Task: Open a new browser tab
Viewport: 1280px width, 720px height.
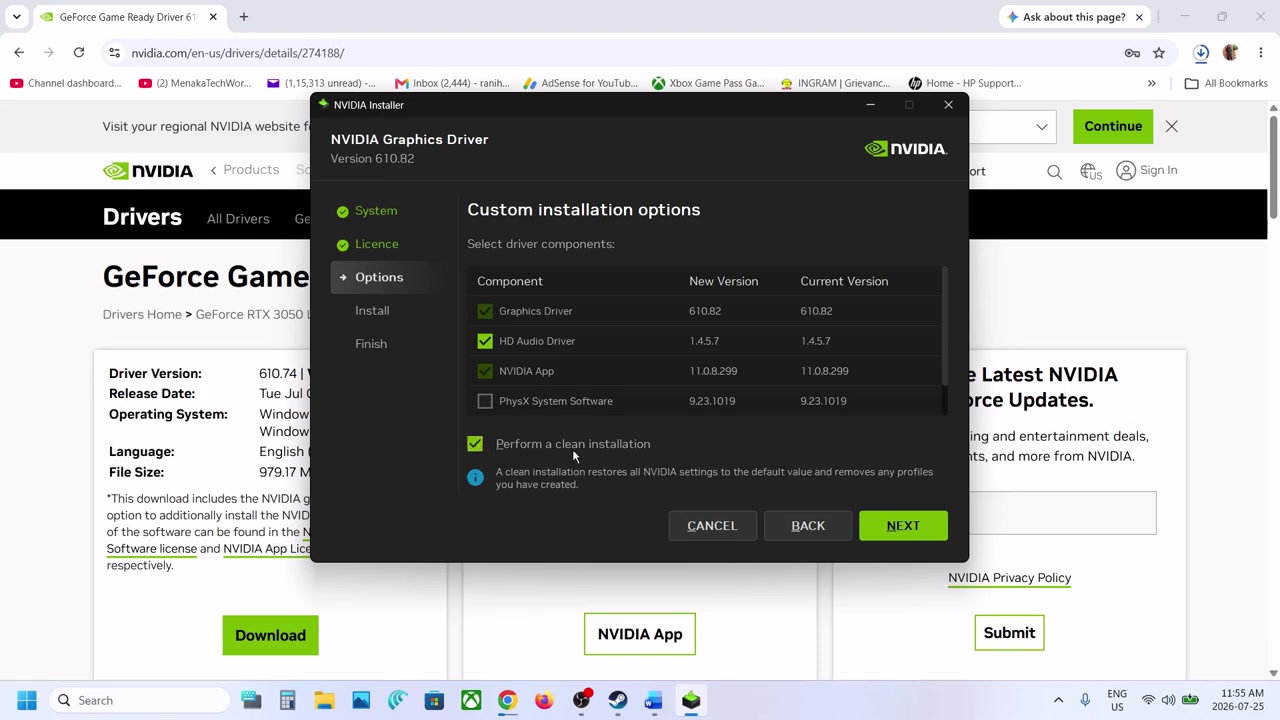Action: pyautogui.click(x=243, y=17)
